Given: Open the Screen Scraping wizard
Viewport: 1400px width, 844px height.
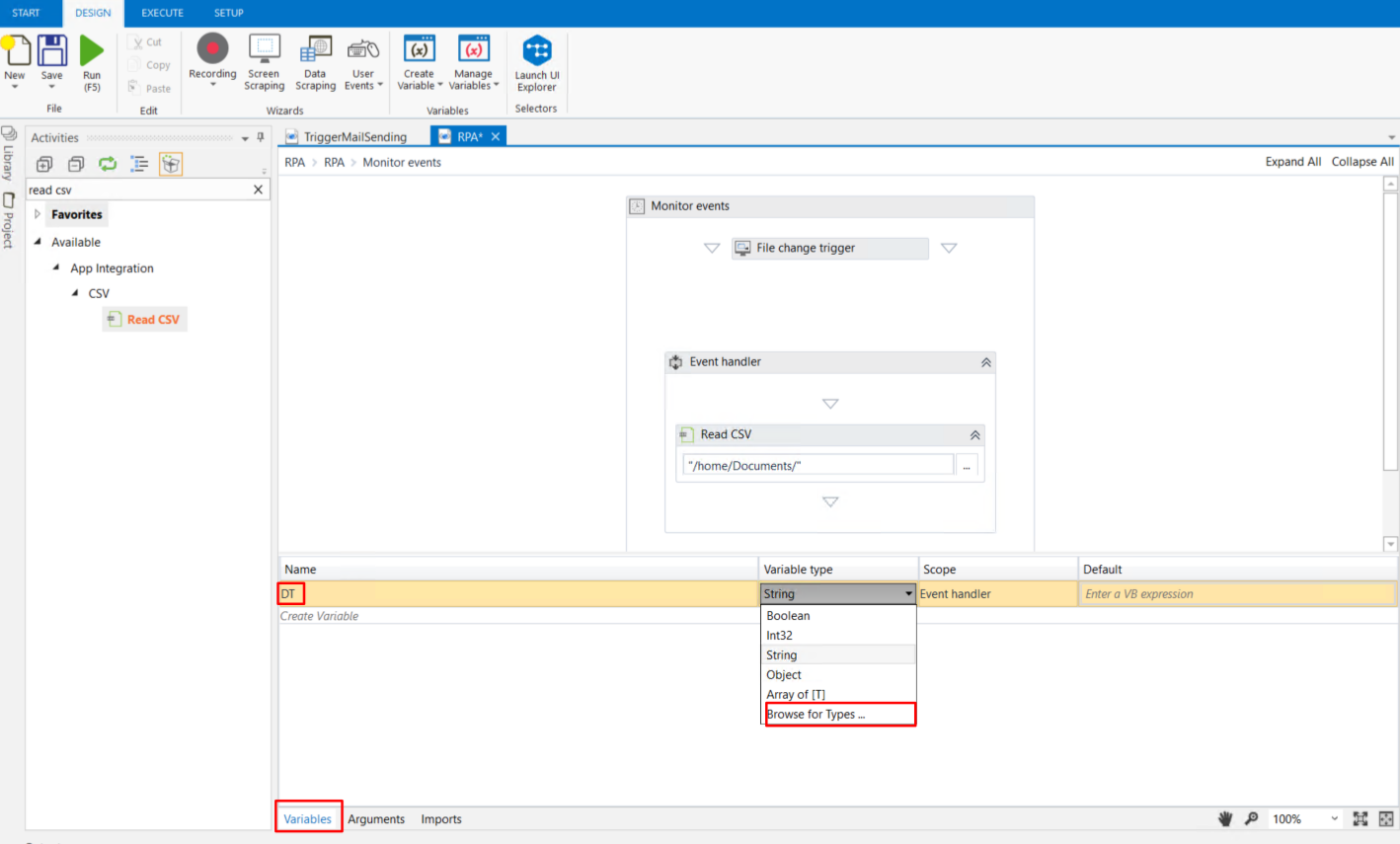Looking at the screenshot, I should [264, 49].
